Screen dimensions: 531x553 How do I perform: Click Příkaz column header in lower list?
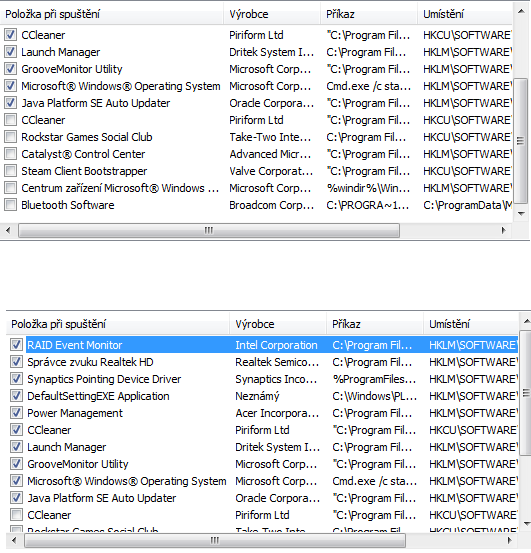coord(375,324)
